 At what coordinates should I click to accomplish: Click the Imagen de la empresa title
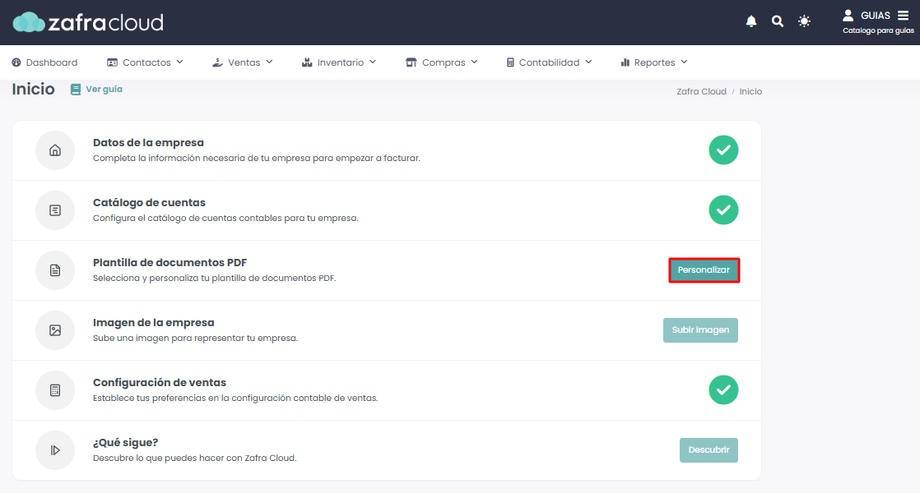(154, 322)
